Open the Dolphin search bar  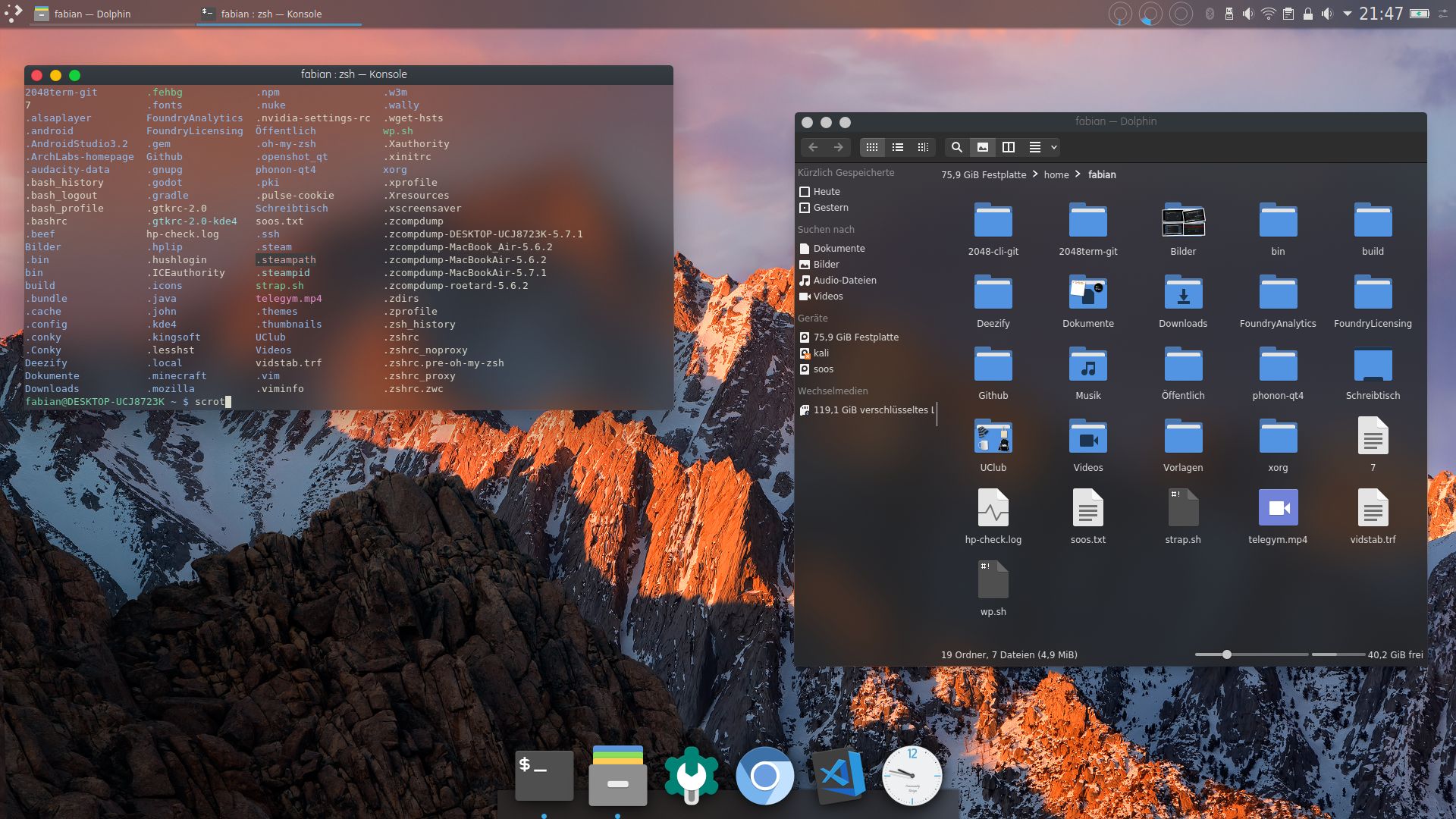(956, 147)
